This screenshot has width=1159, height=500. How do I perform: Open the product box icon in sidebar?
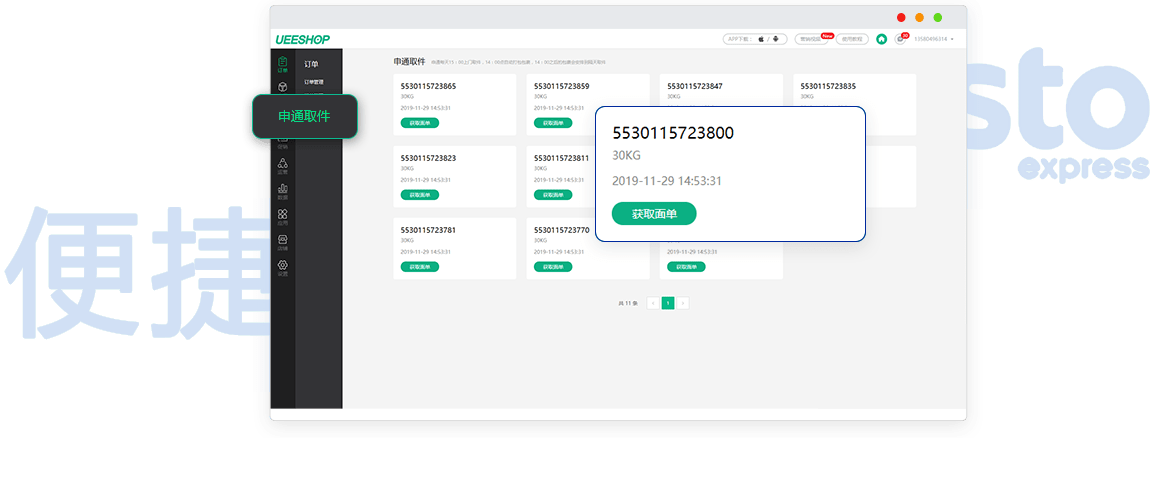[282, 87]
